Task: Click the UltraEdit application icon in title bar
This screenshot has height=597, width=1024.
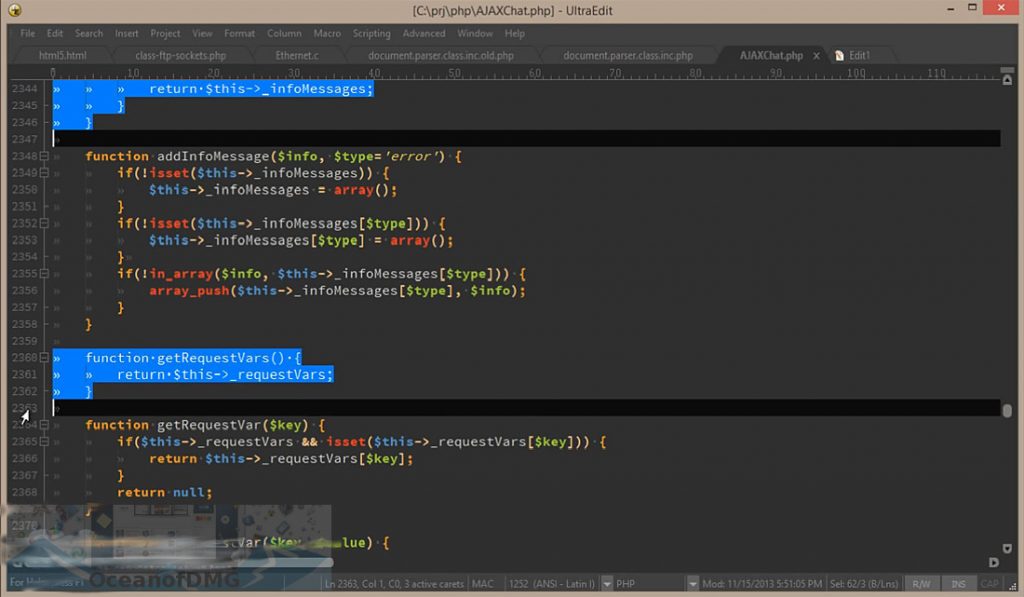Action: (14, 10)
